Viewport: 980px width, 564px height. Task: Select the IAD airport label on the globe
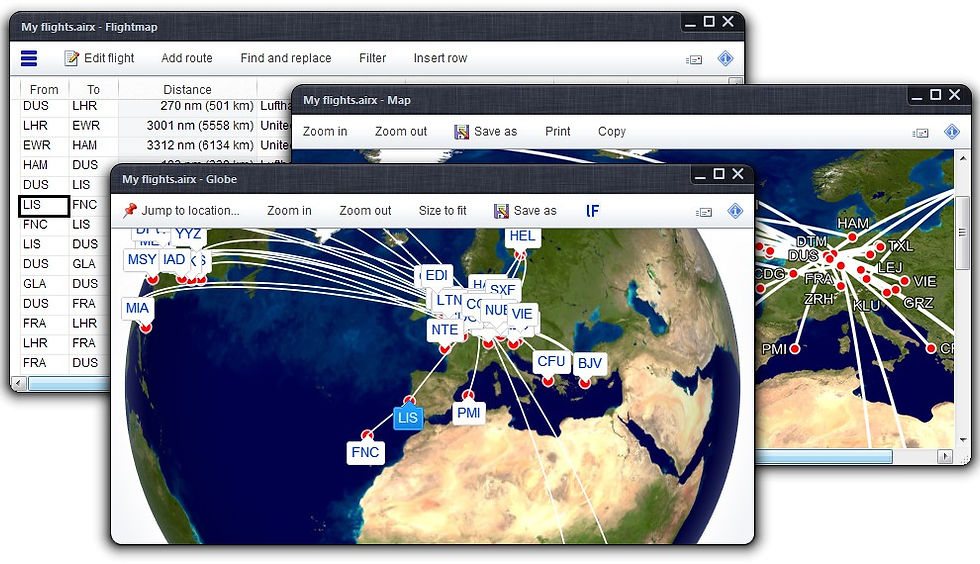pyautogui.click(x=174, y=259)
